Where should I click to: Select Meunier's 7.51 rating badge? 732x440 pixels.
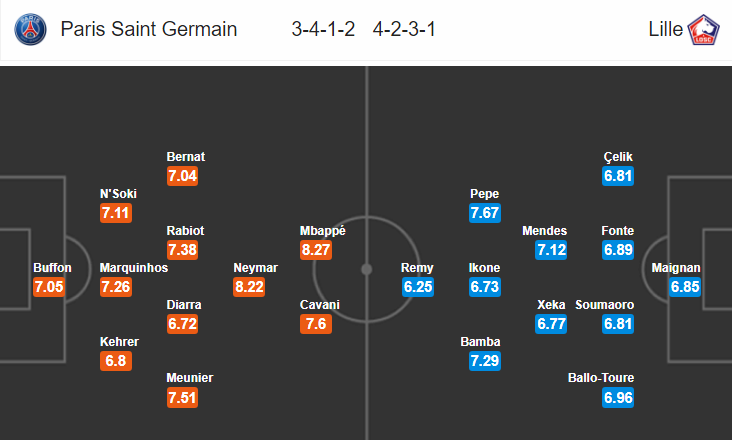coord(183,398)
